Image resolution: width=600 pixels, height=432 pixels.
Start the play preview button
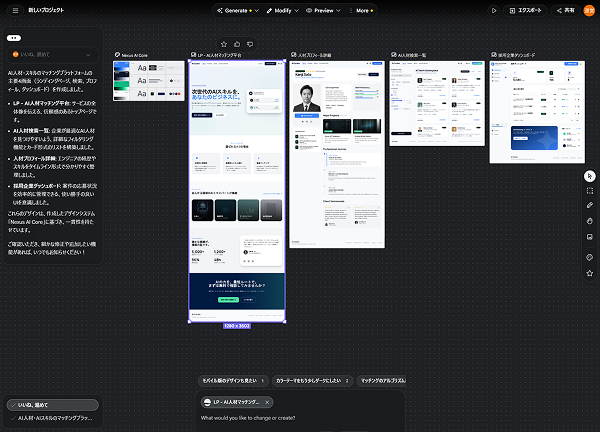coord(494,11)
